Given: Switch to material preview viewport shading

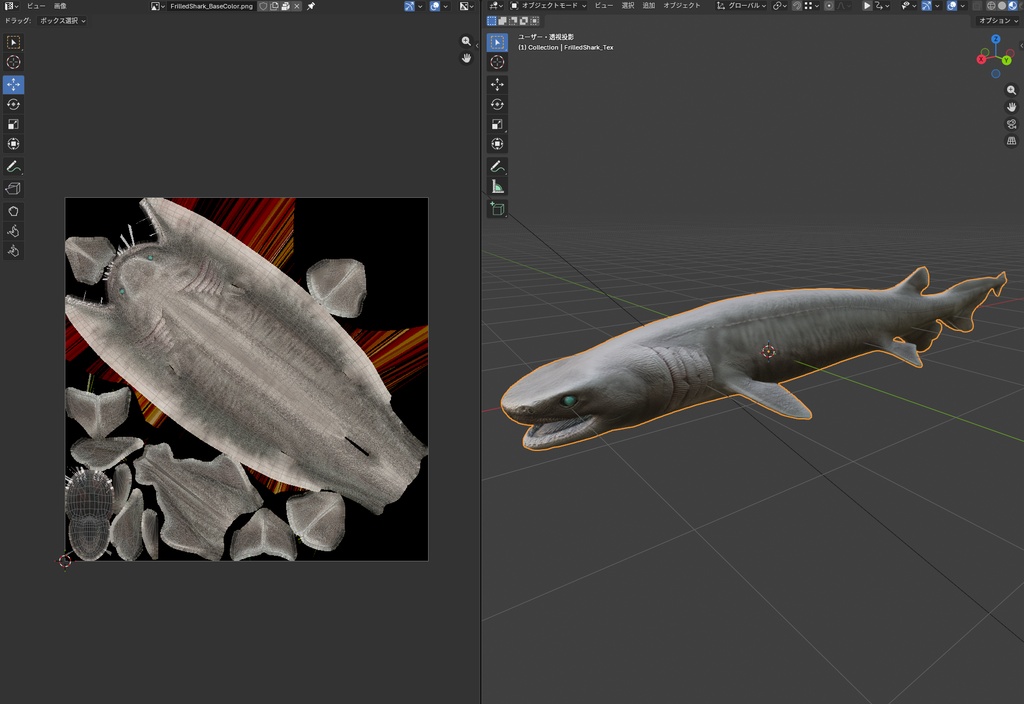Looking at the screenshot, I should (x=1012, y=6).
